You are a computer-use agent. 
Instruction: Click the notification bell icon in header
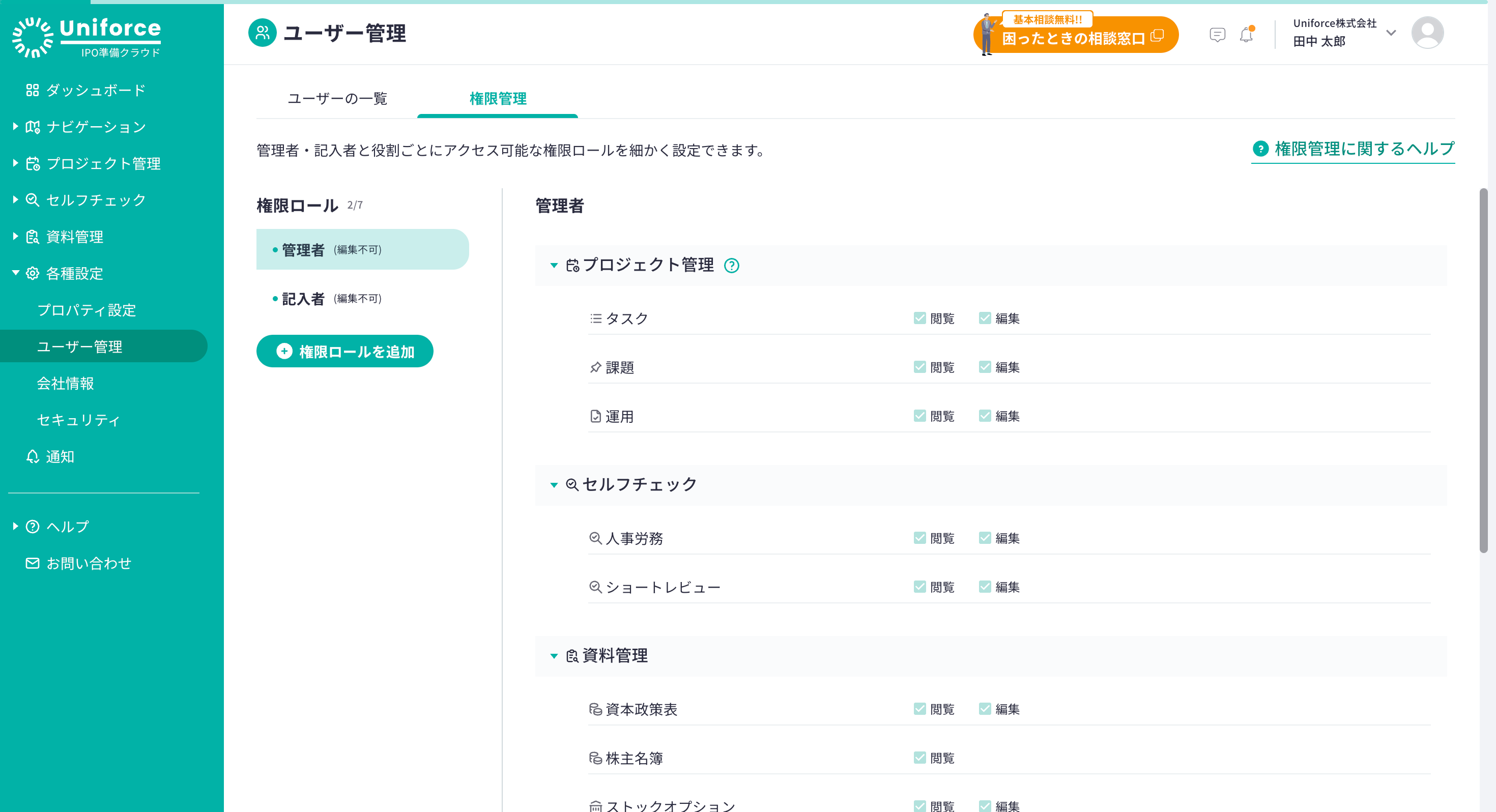(1246, 35)
